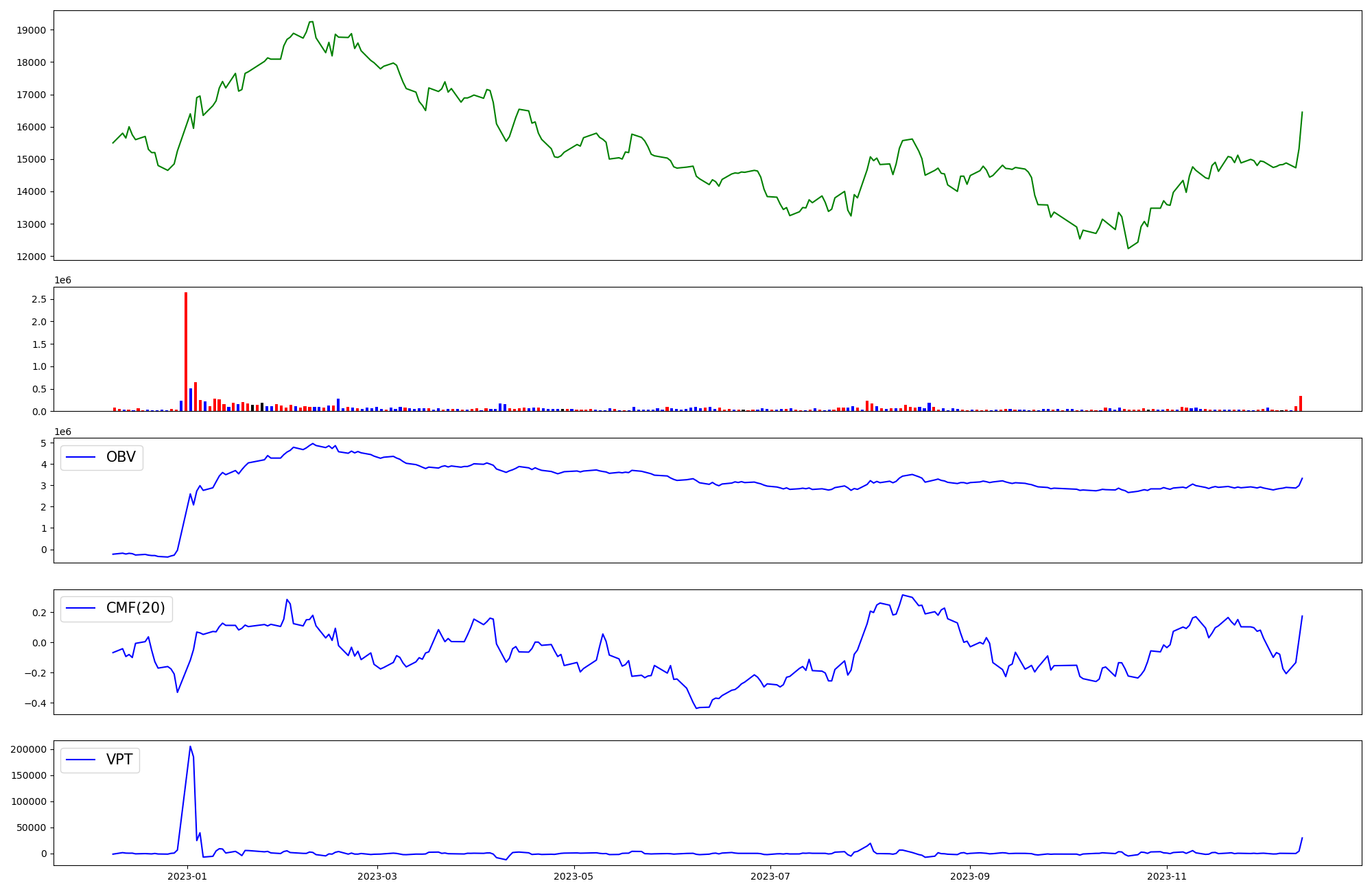This screenshot has width=1372, height=892.
Task: Click the 200000 VPT axis label
Action: pos(28,749)
